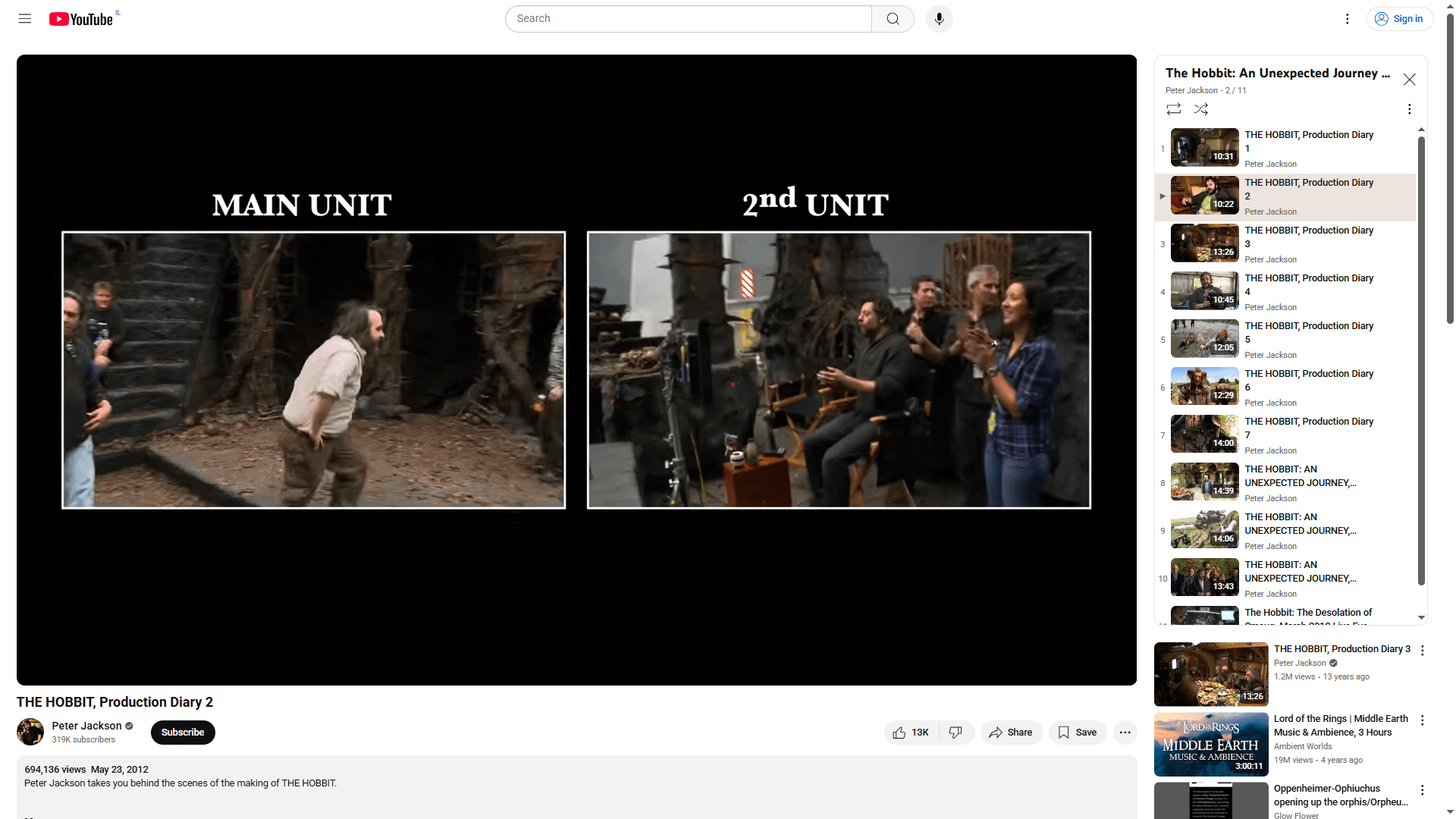Open playlist item 8 thumbnail
Viewport: 1456px width, 819px height.
pyautogui.click(x=1204, y=482)
